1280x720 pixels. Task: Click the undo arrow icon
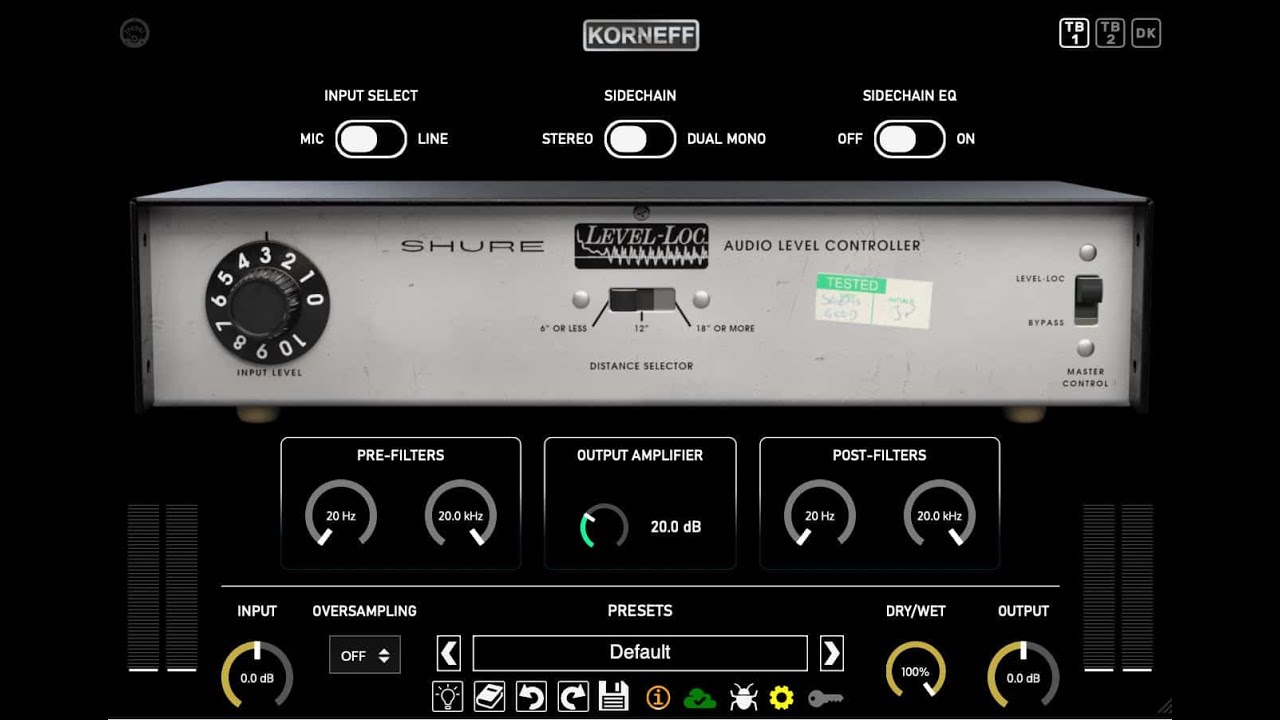(531, 696)
